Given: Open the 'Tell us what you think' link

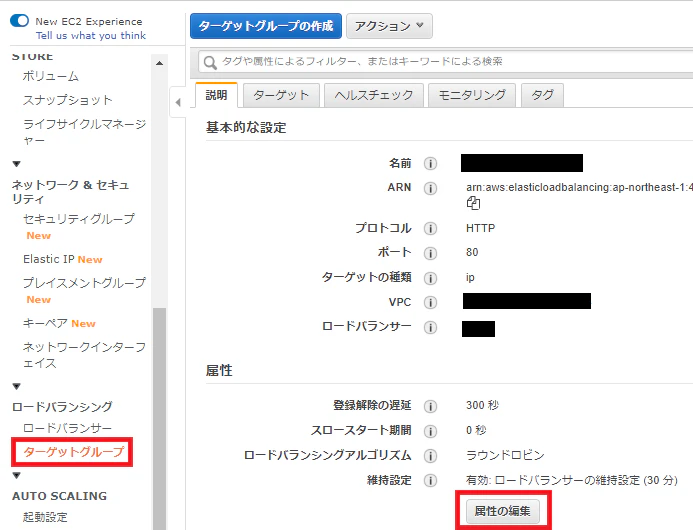Looking at the screenshot, I should pos(91,36).
